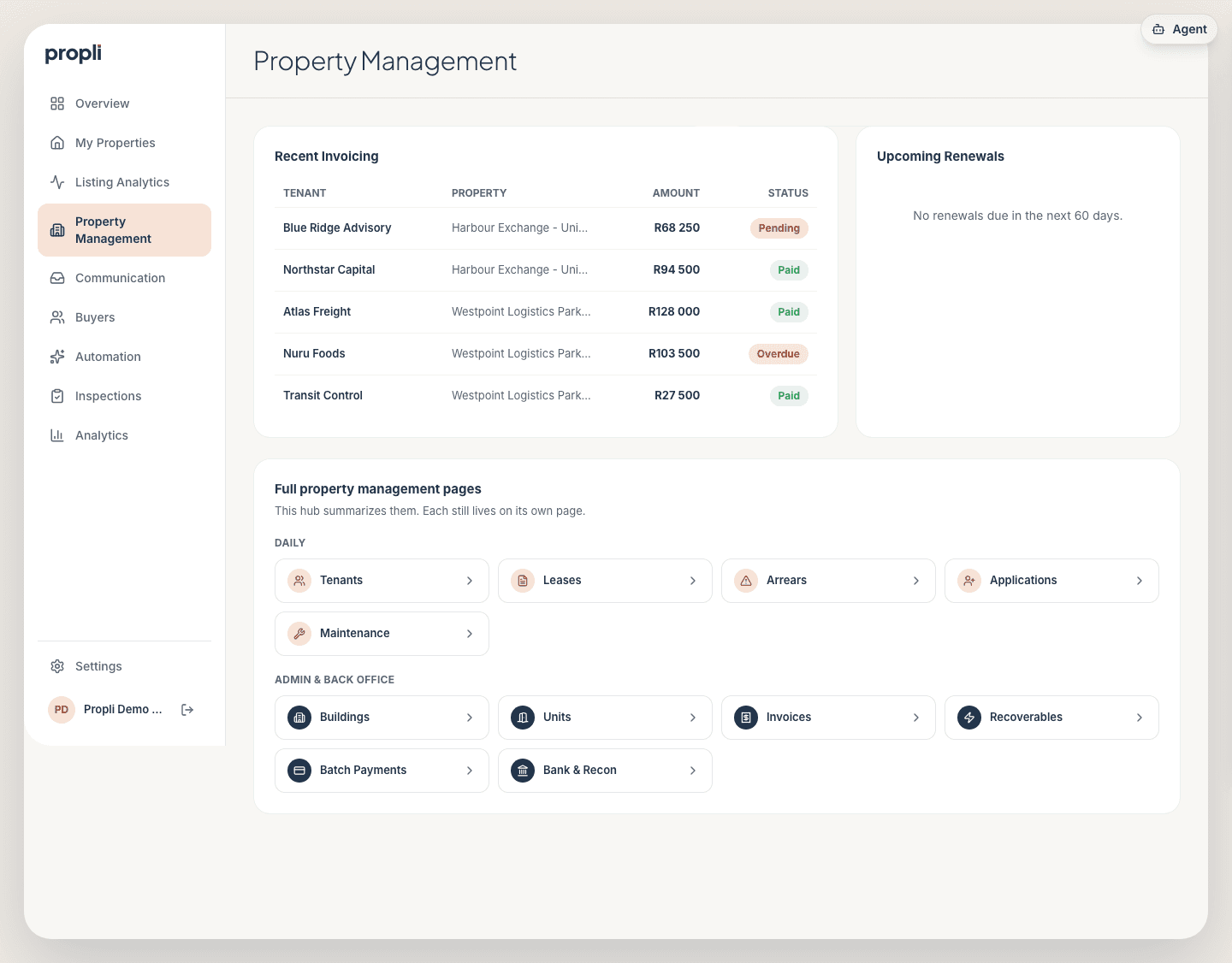Image resolution: width=1232 pixels, height=963 pixels.
Task: Click the Leases document icon
Action: 523,581
